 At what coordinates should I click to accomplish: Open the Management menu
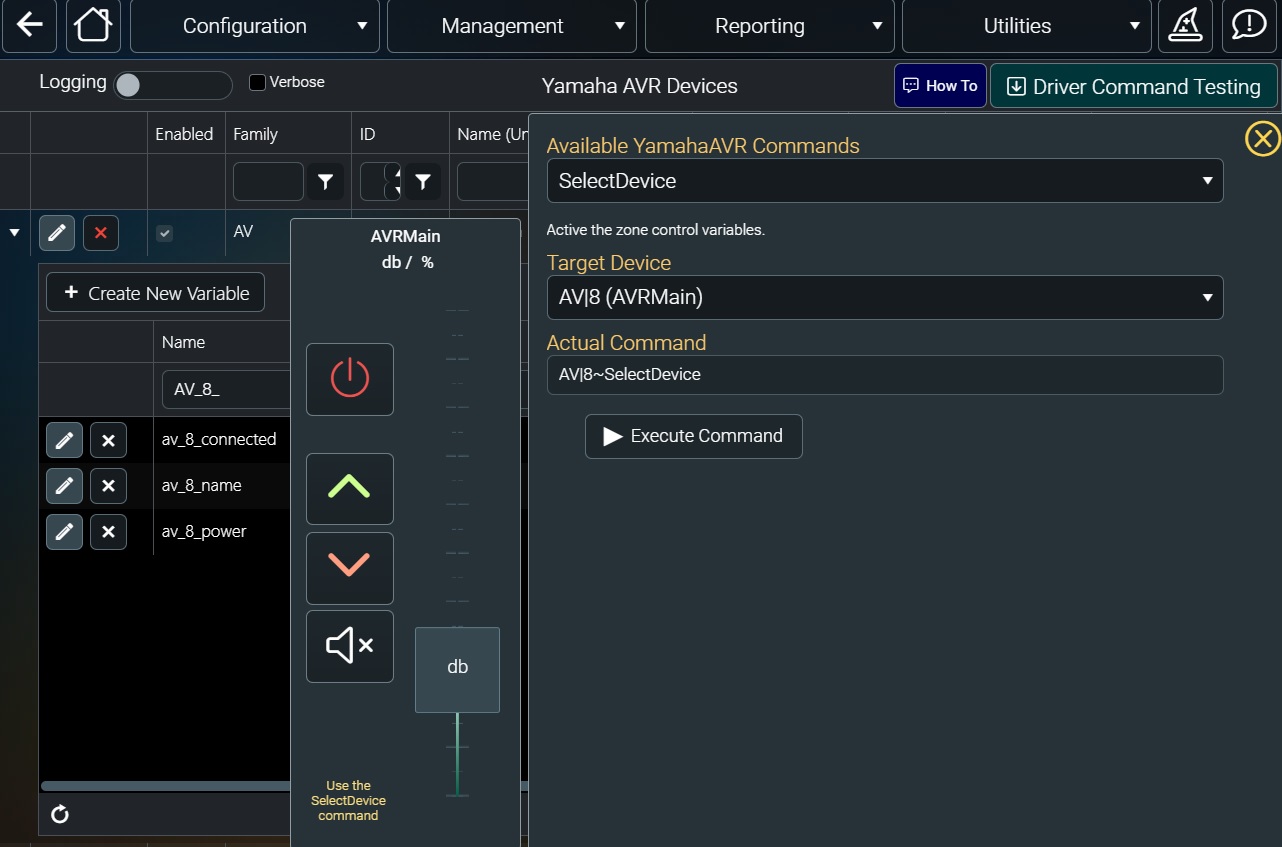click(x=512, y=26)
